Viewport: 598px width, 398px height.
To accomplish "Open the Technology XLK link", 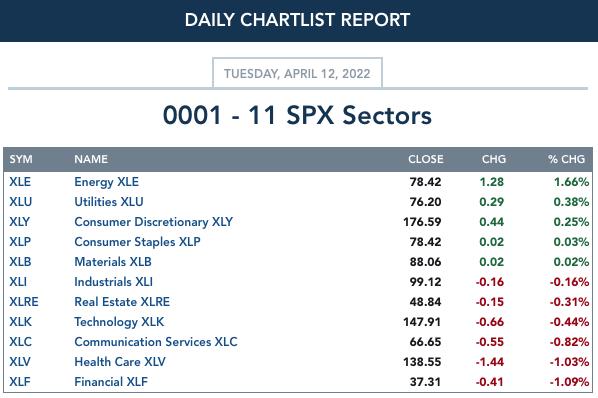I will click(119, 322).
